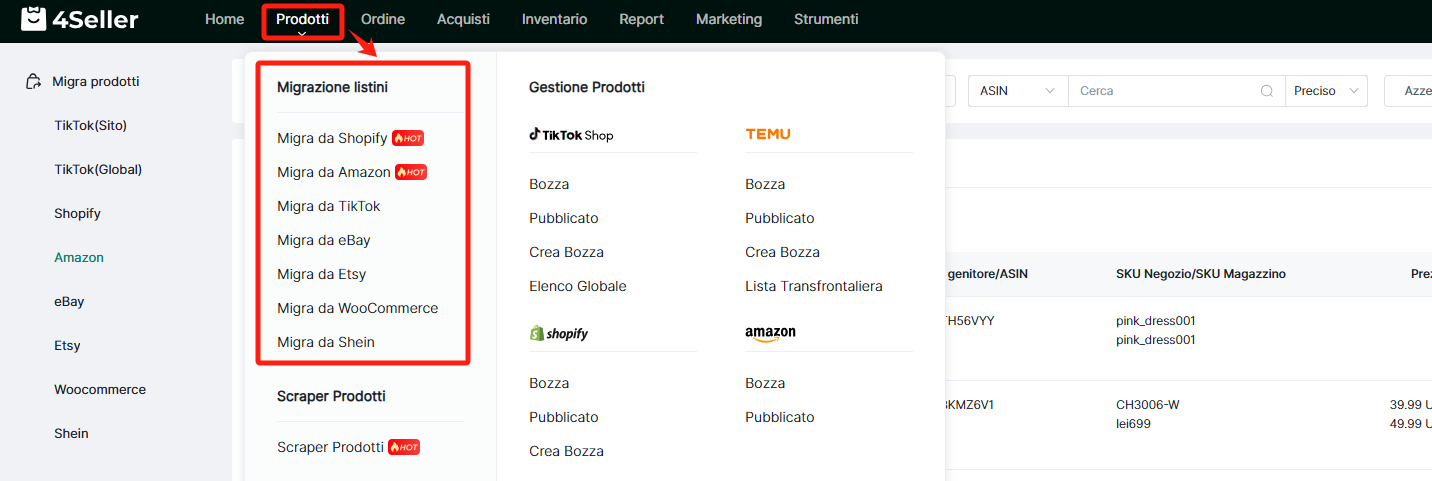Viewport: 1432px width, 481px height.
Task: Open TikTok Shop Bozza
Action: tap(549, 184)
